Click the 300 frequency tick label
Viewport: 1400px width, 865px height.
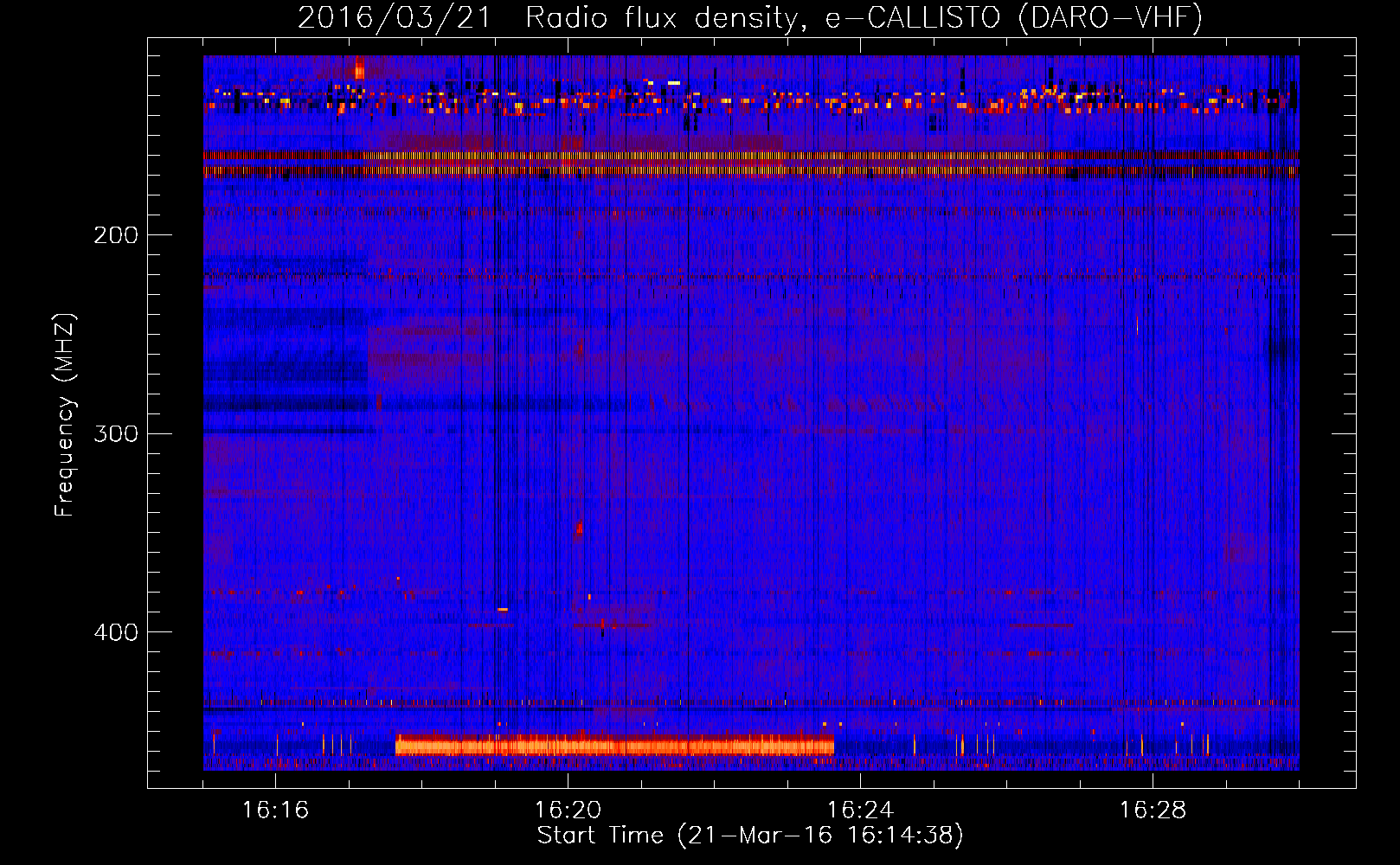[x=116, y=433]
